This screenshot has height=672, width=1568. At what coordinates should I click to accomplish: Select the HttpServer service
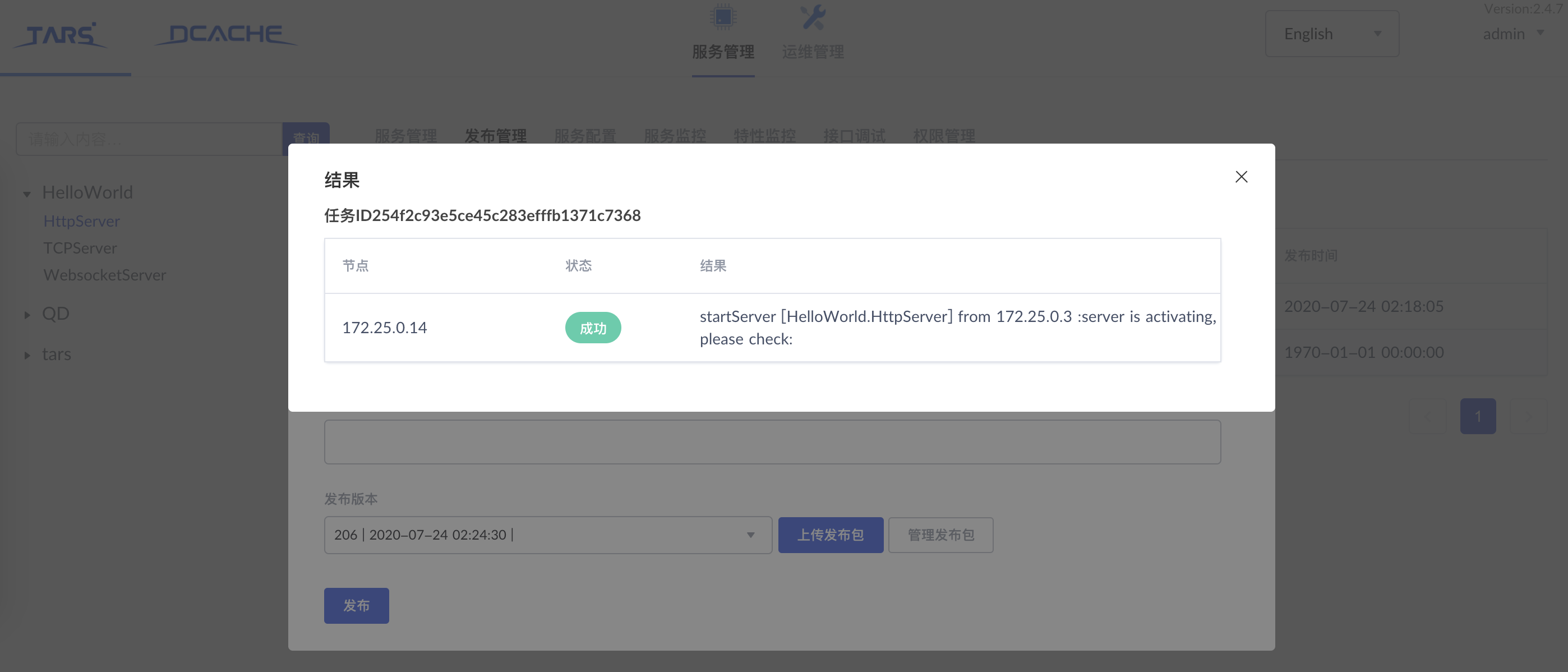(81, 221)
